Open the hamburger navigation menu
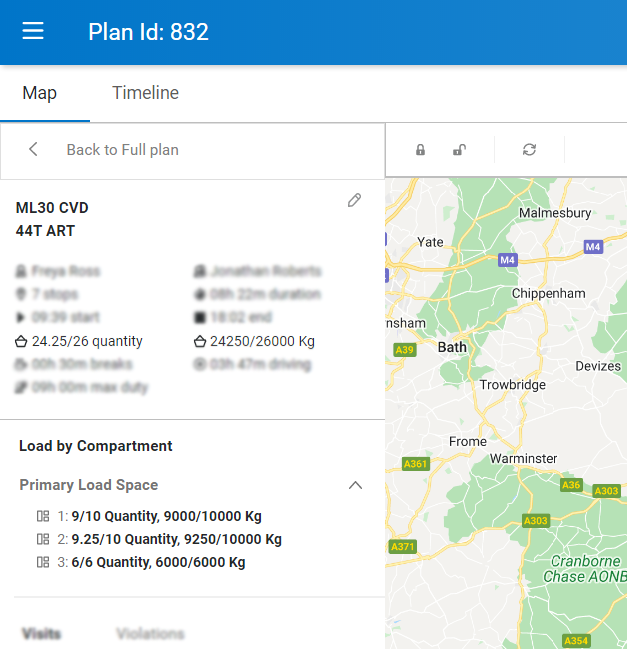Image resolution: width=627 pixels, height=649 pixels. [33, 31]
